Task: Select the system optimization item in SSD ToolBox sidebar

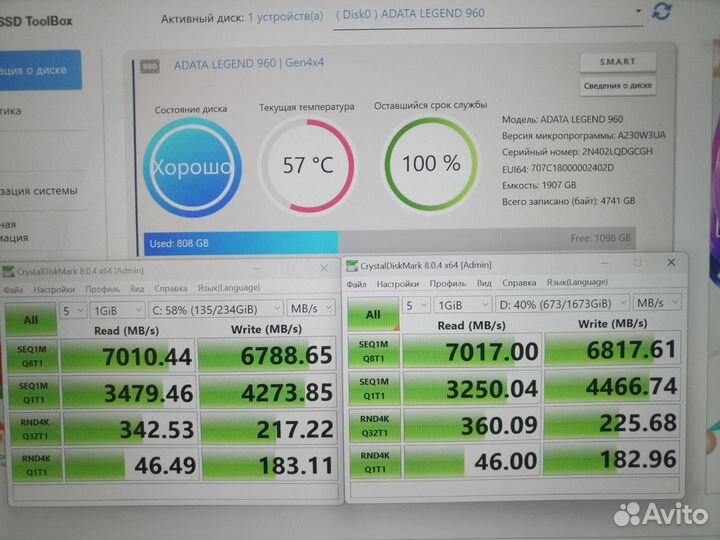Action: [x=39, y=191]
